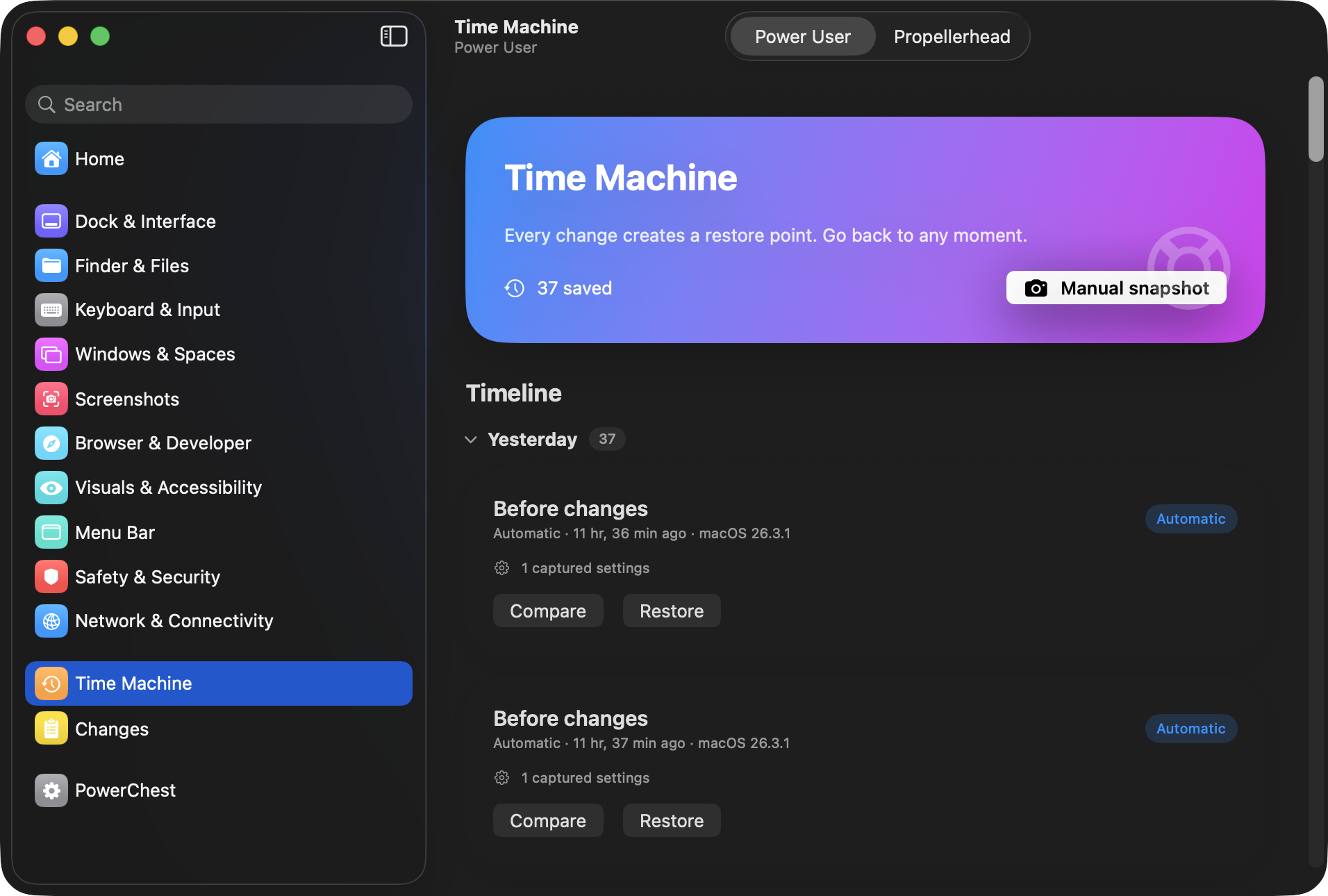Viewport: 1328px width, 896px height.
Task: Restore the second Before changes snapshot
Action: [671, 821]
